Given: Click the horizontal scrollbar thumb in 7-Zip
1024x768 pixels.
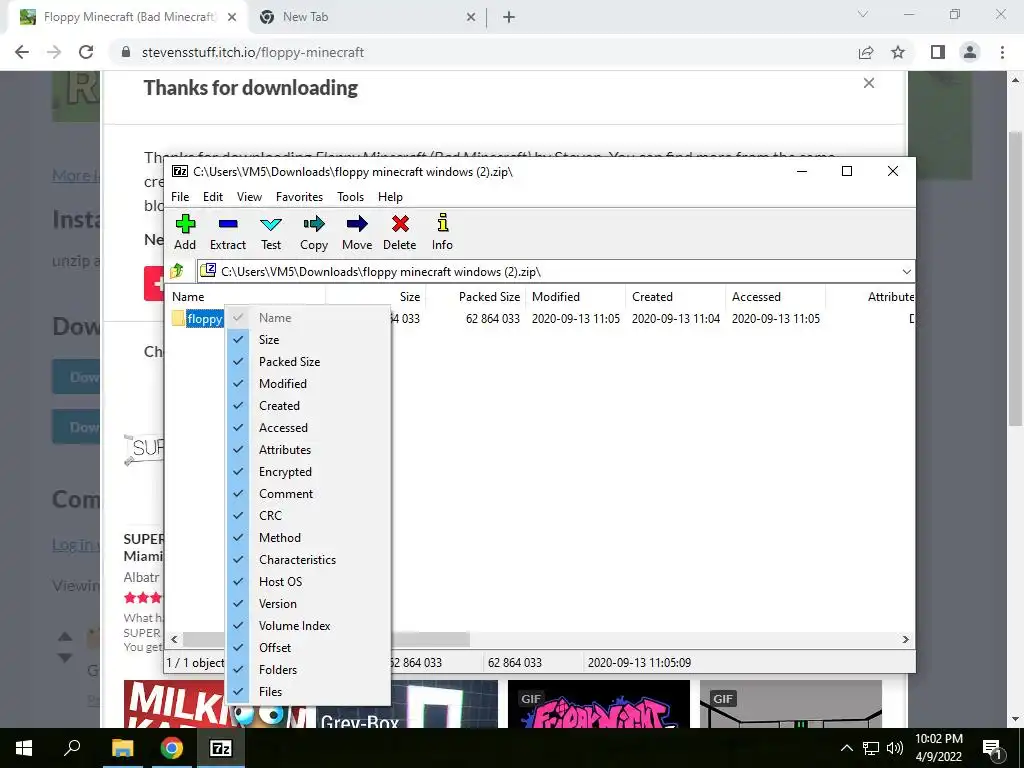Looking at the screenshot, I should tap(430, 639).
